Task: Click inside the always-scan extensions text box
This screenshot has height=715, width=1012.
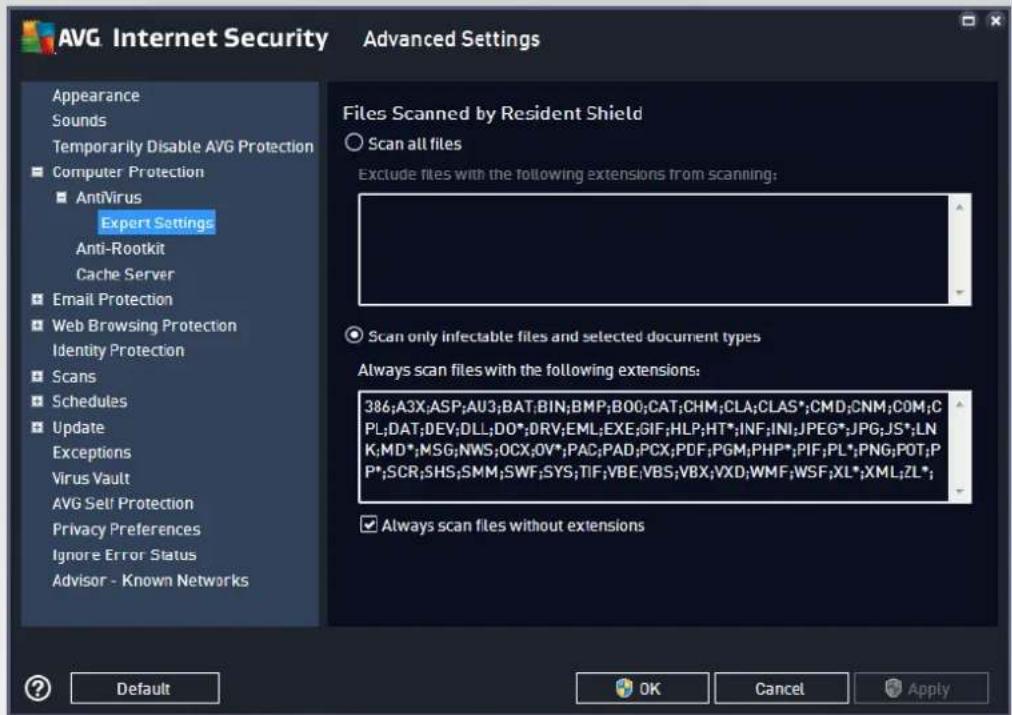Action: point(653,446)
